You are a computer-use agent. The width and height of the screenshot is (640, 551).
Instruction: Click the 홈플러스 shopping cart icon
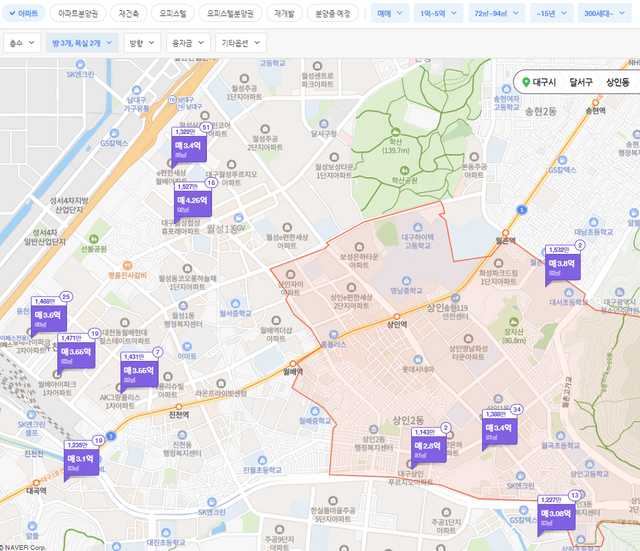tap(334, 335)
